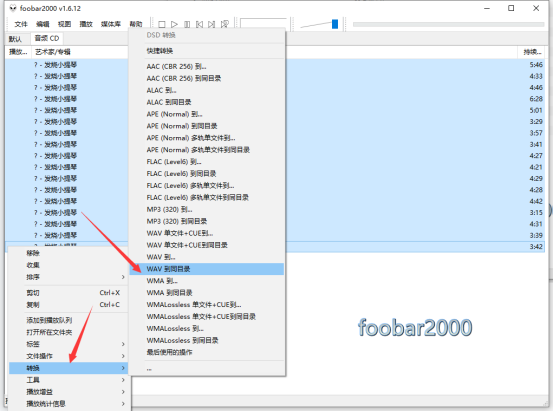This screenshot has height=412, width=554.
Task: Click the Next track icon
Action: tap(211, 24)
